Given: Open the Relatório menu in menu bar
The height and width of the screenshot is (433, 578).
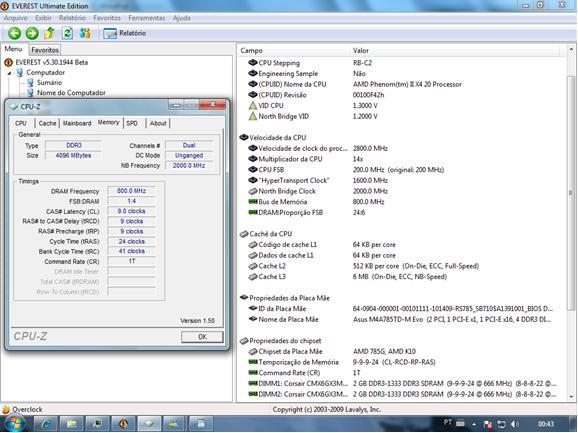Looking at the screenshot, I should [72, 18].
